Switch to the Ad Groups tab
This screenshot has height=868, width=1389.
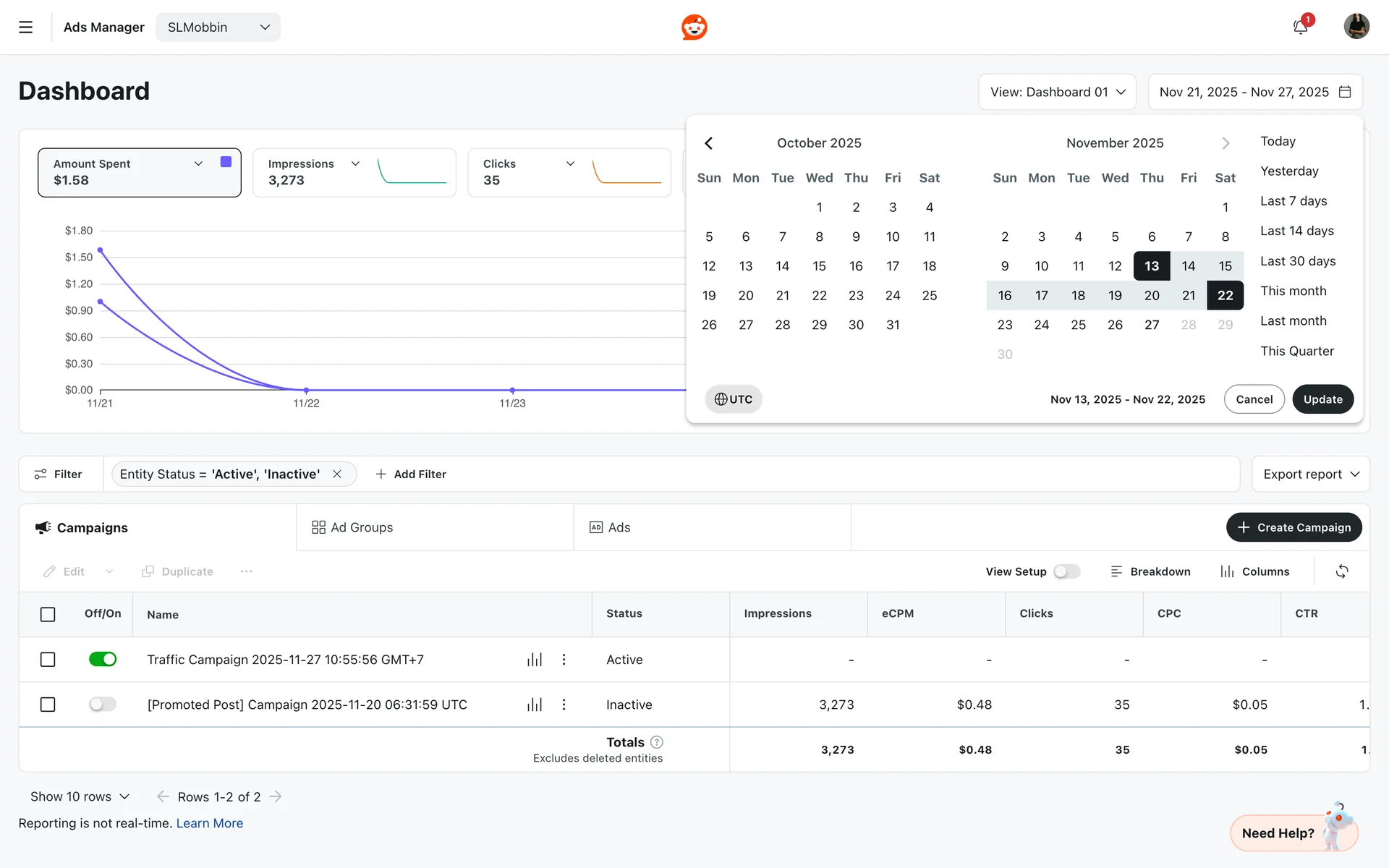coord(352,527)
